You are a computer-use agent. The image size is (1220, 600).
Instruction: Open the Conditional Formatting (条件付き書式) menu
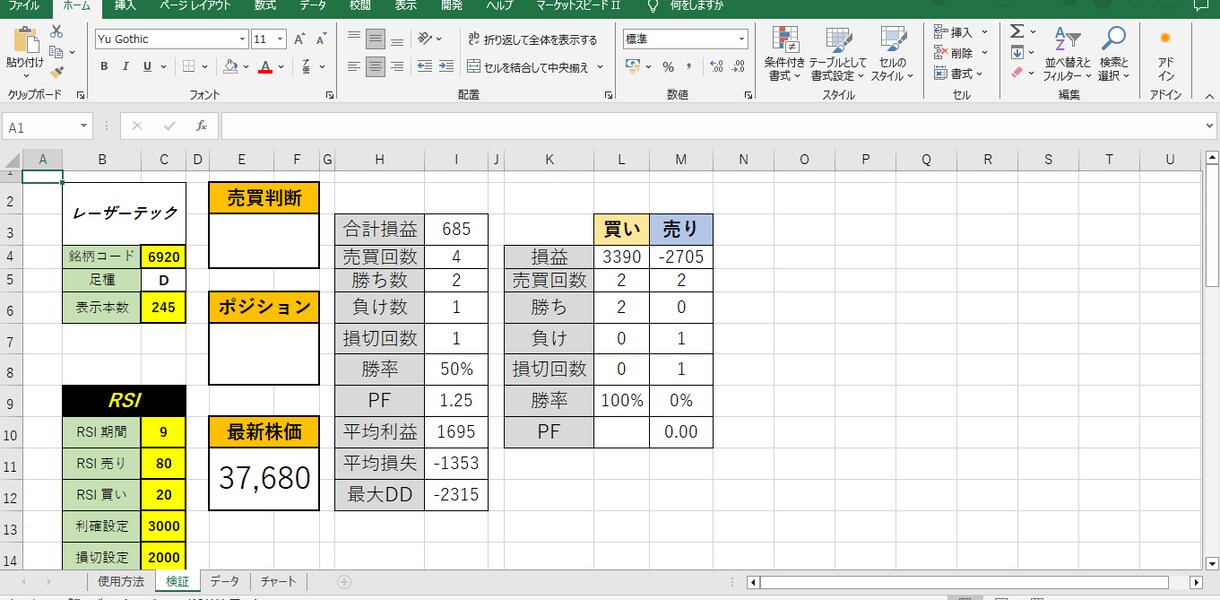(785, 54)
